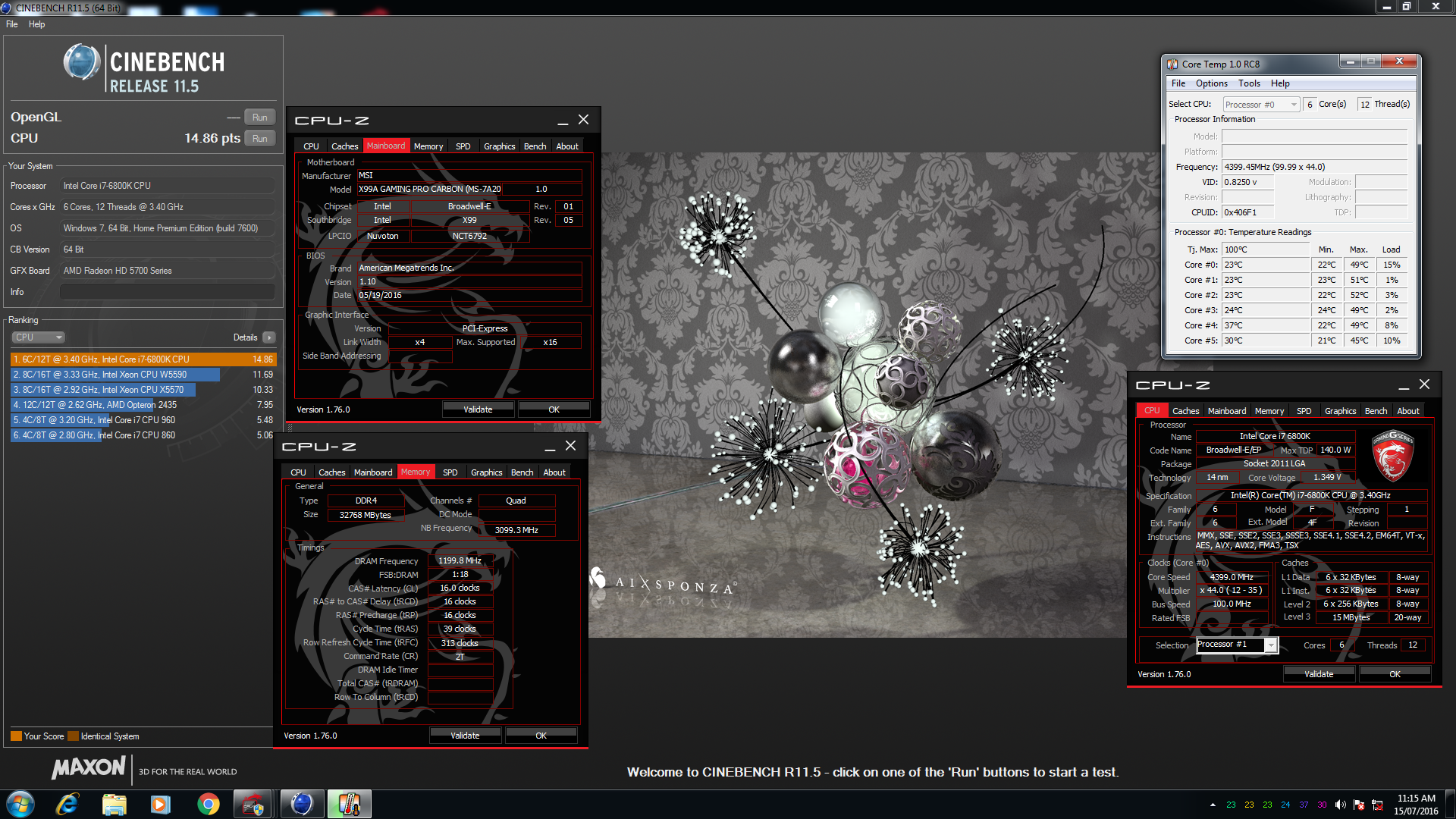Viewport: 1456px width, 819px height.
Task: Open Windows Media Player from taskbar
Action: tap(161, 804)
